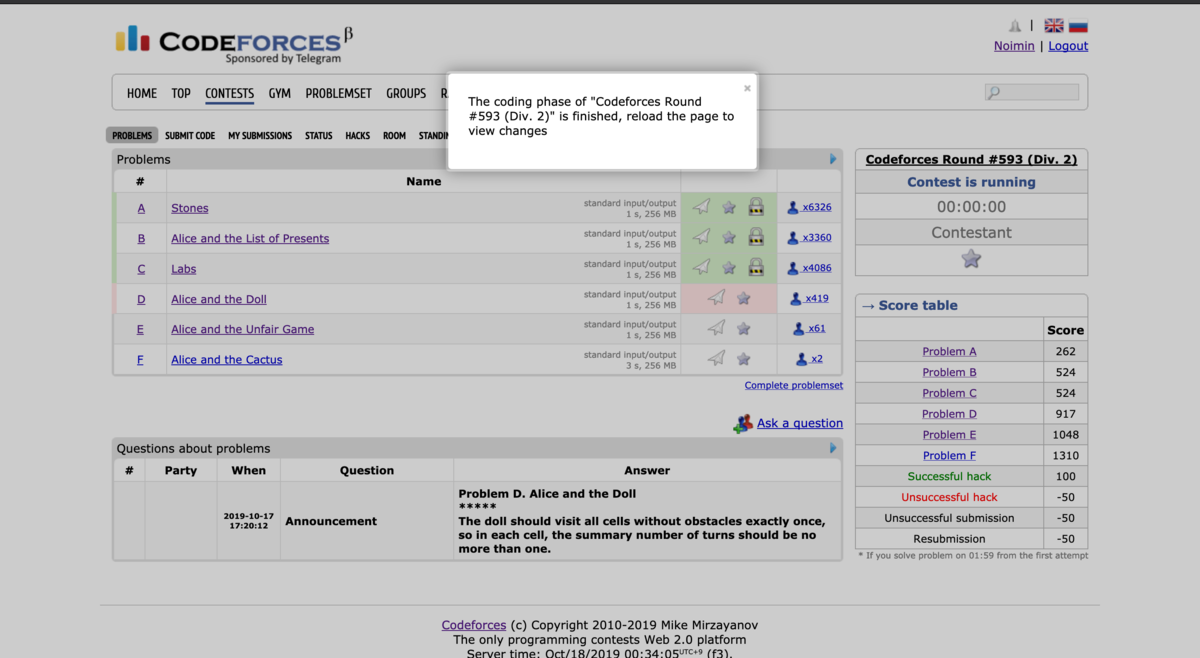The image size is (1200, 658).
Task: Open Alice and the Doll problem link
Action: (x=219, y=299)
